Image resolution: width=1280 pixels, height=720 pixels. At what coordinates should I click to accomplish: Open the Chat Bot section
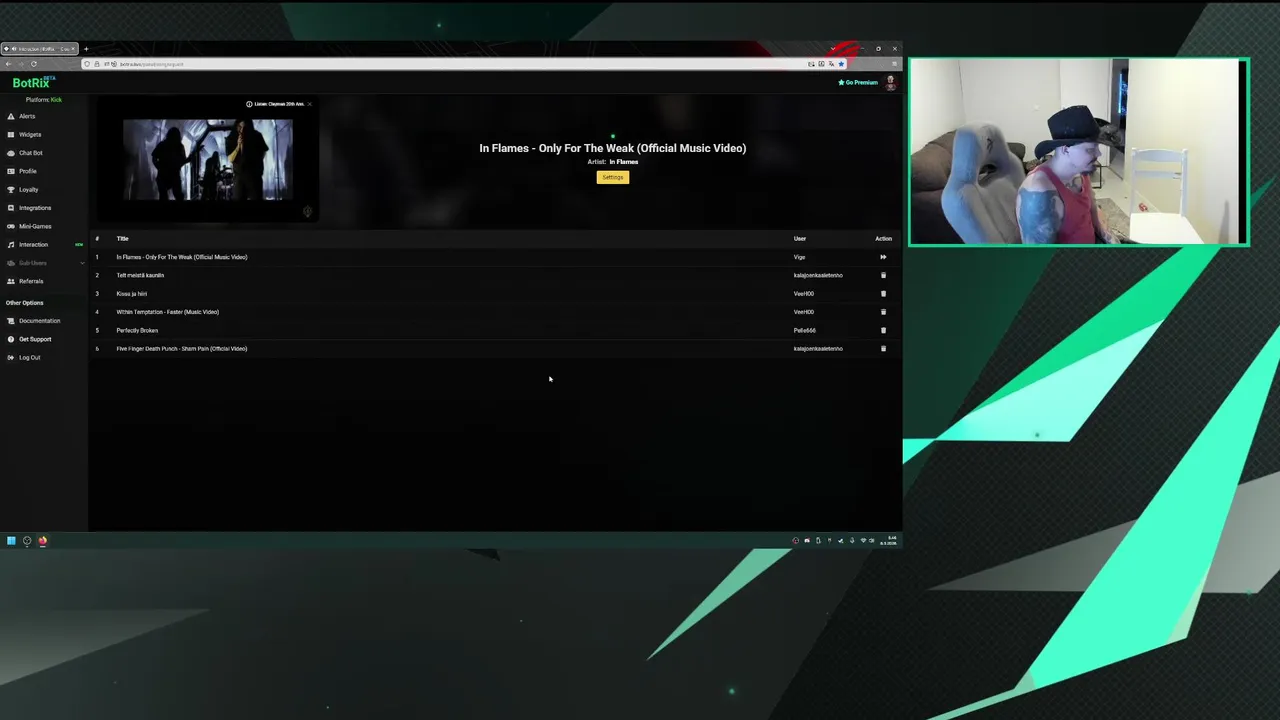(x=31, y=153)
